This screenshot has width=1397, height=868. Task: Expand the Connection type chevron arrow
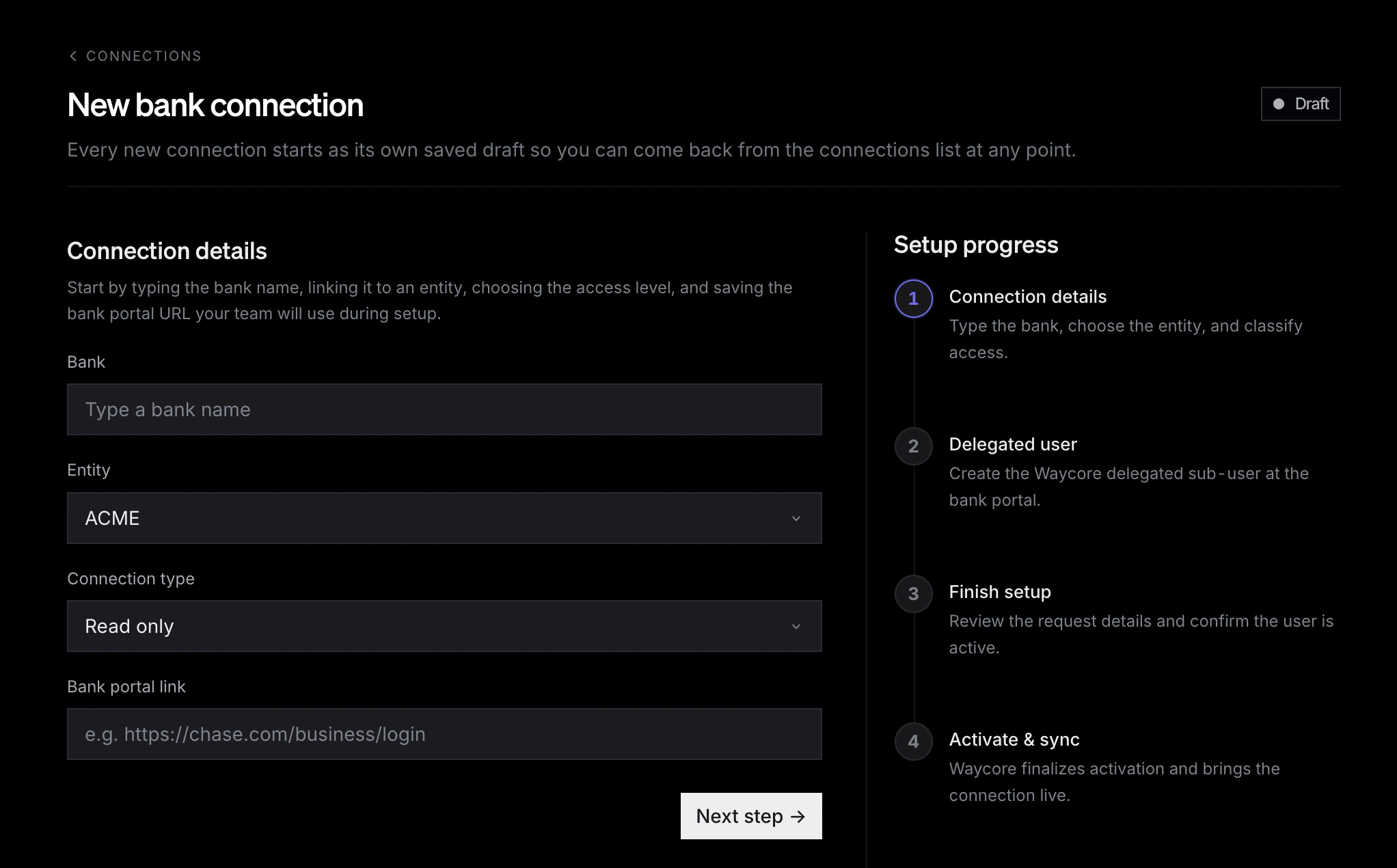click(796, 627)
